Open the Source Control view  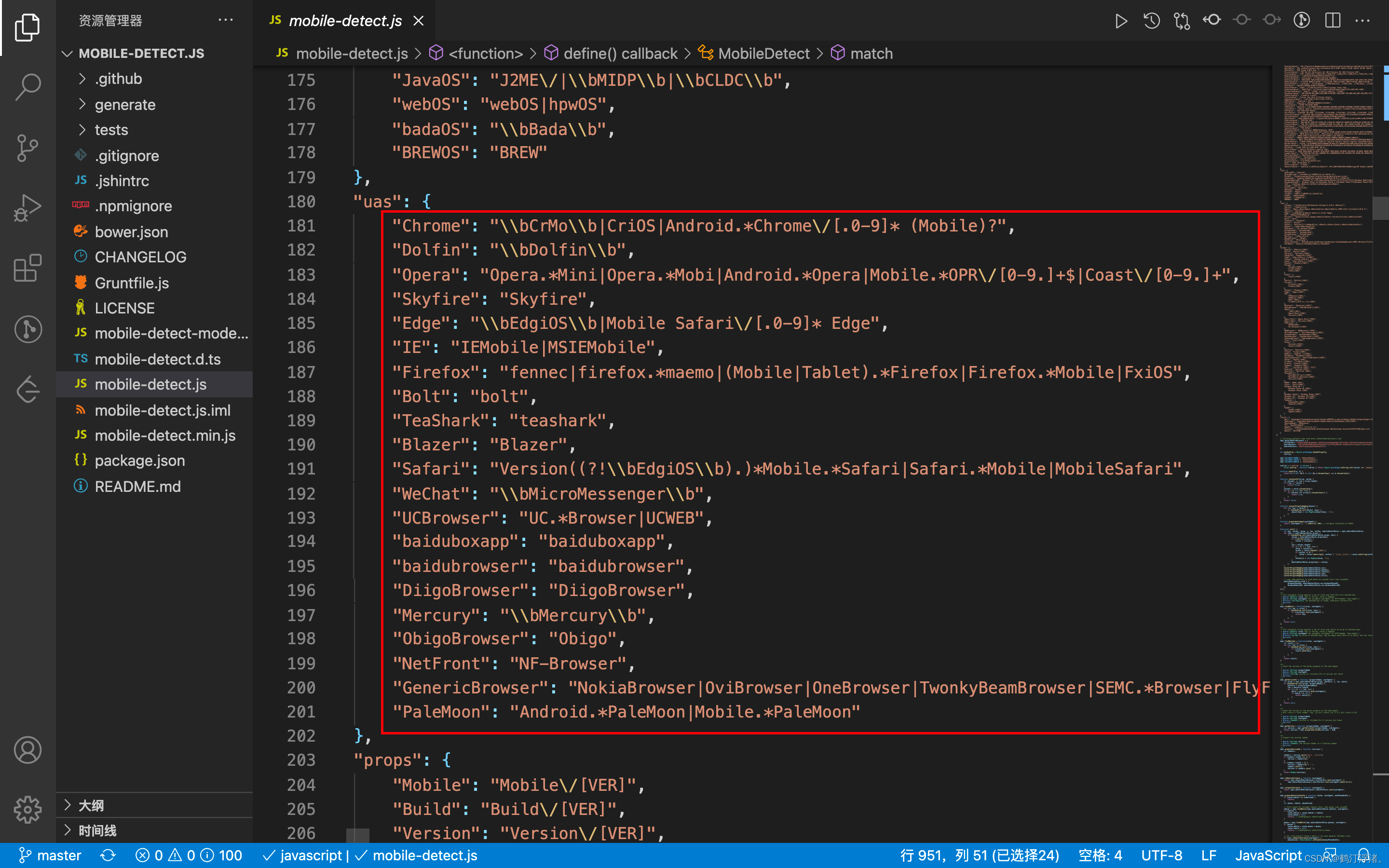pyautogui.click(x=27, y=148)
